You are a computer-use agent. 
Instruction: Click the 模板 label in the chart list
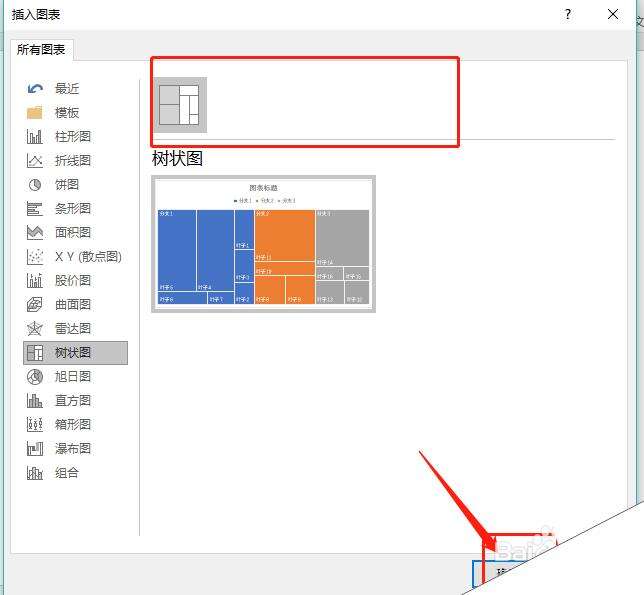click(67, 113)
